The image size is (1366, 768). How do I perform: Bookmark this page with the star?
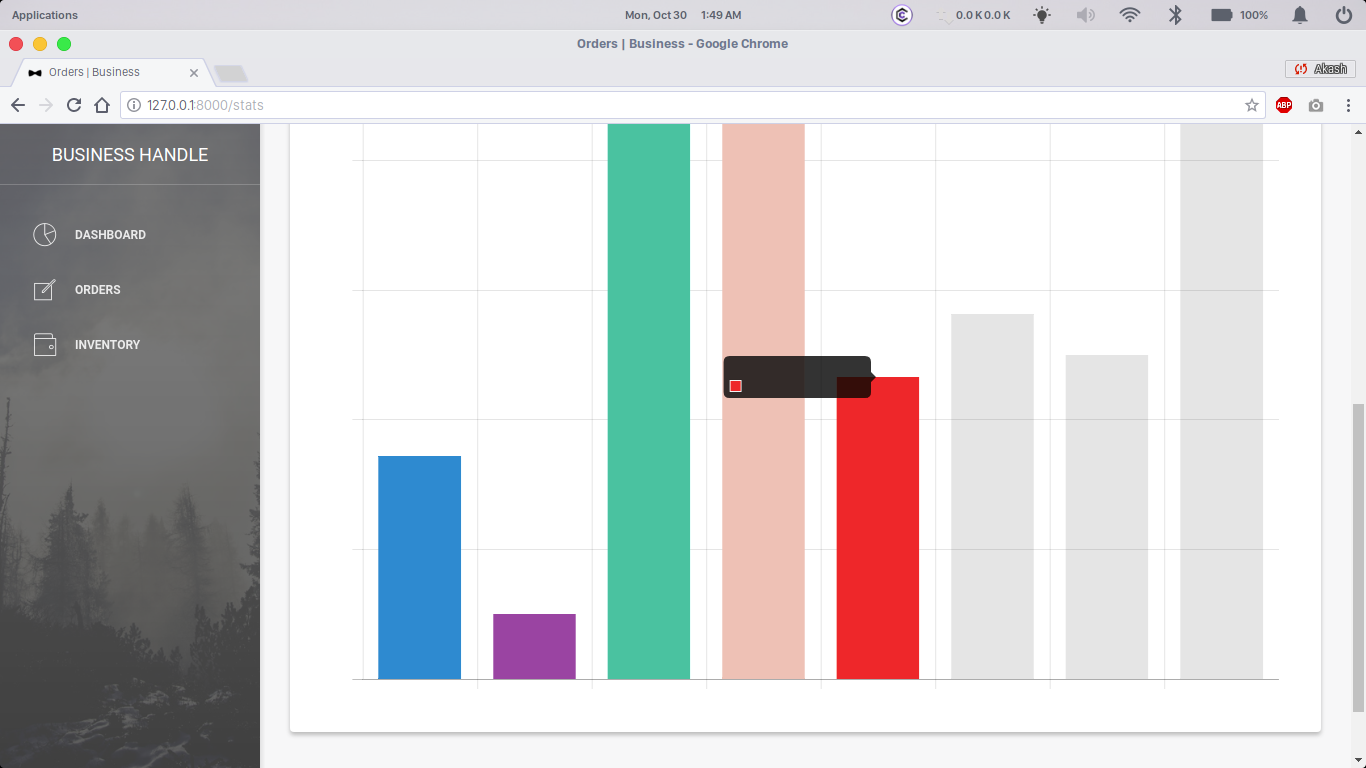1251,105
